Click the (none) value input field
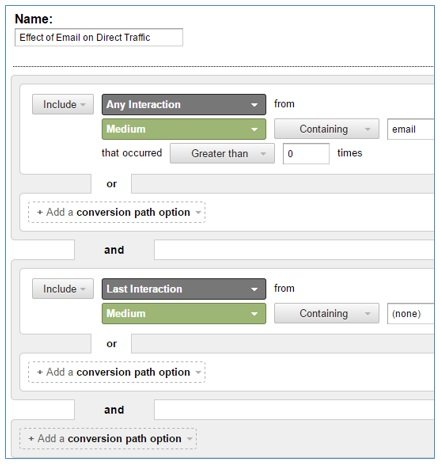 [x=411, y=314]
